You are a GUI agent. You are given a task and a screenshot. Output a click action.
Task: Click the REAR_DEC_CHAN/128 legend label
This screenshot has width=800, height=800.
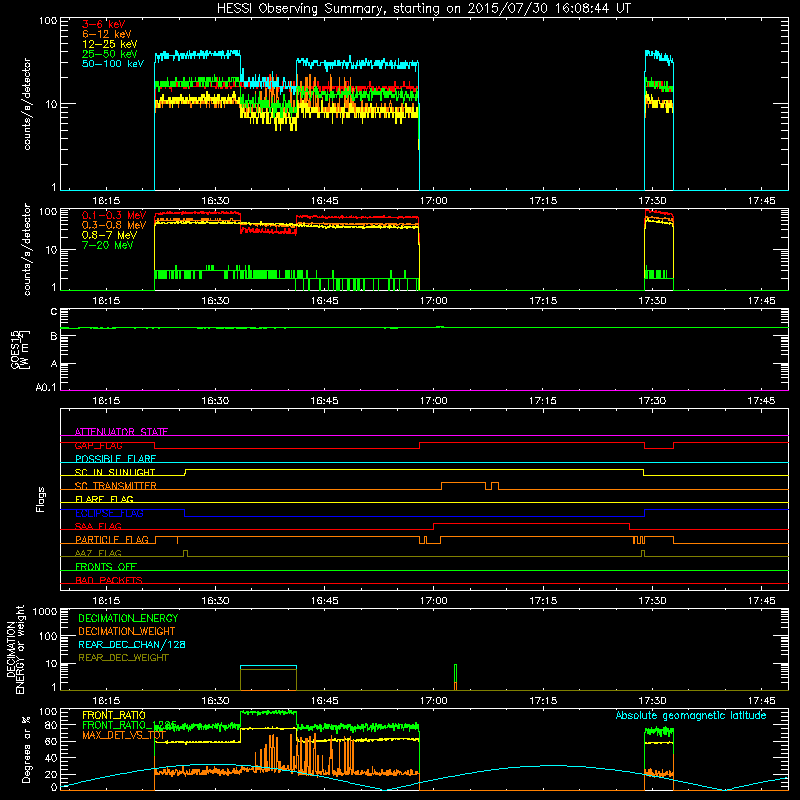click(x=132, y=644)
